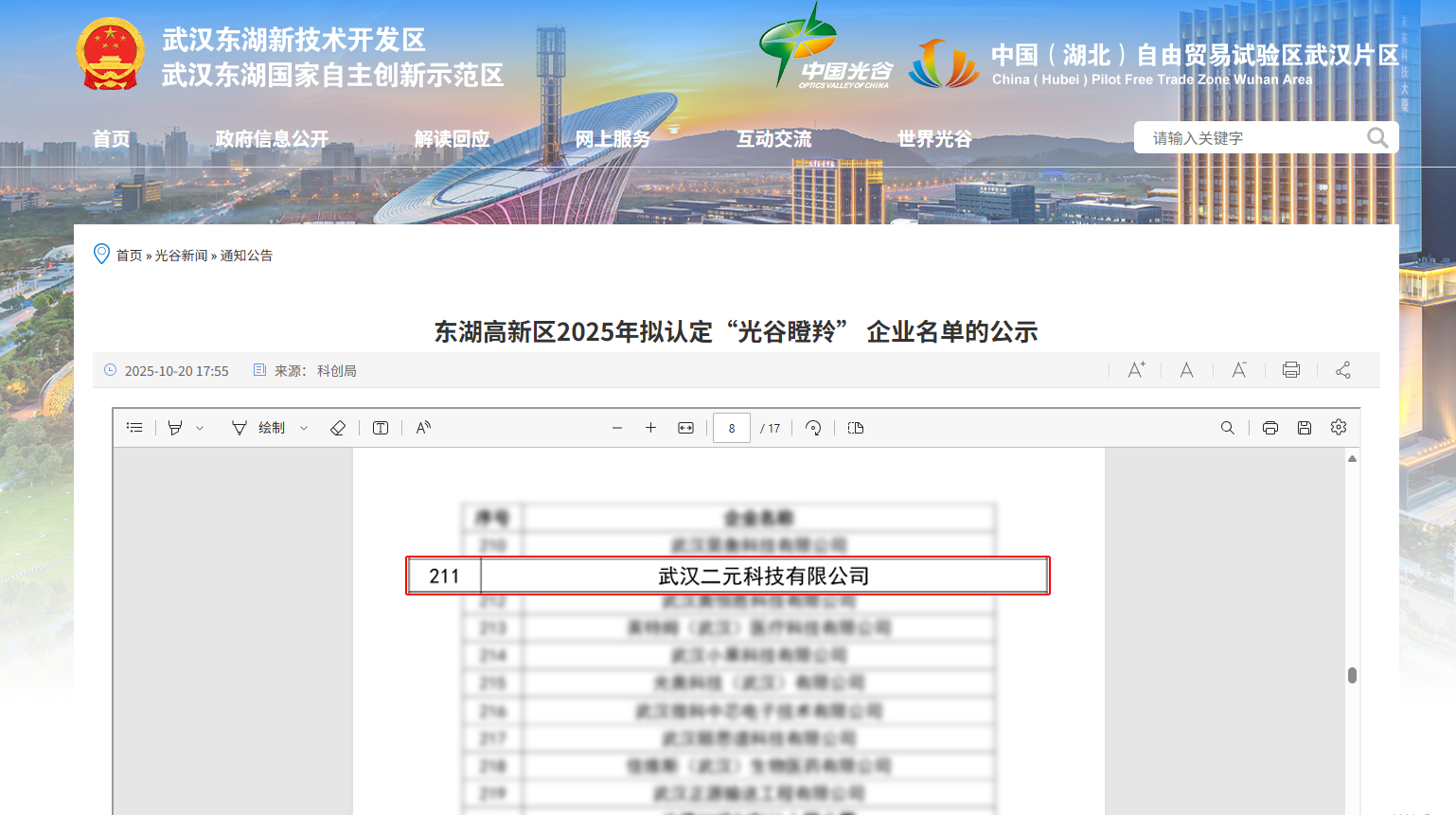Expand the highlighter options dropdown arrow

pyautogui.click(x=200, y=428)
